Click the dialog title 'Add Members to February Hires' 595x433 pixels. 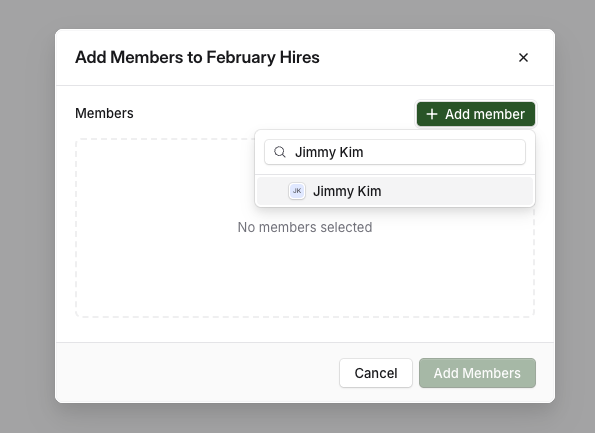click(197, 57)
